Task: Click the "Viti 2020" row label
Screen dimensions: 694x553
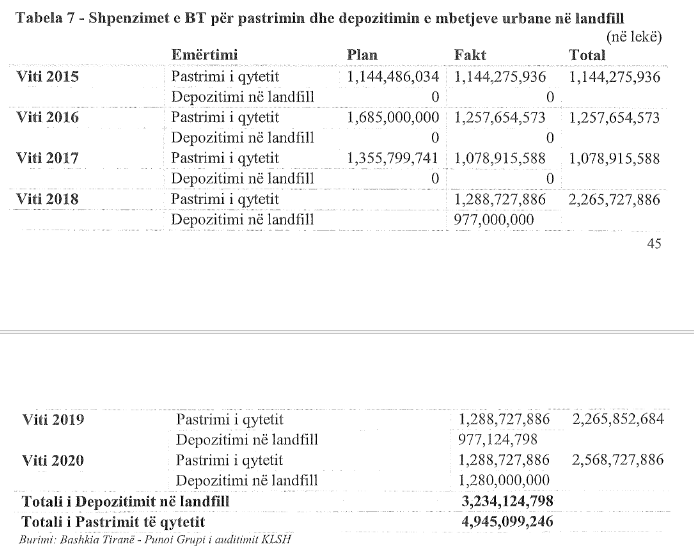Action: click(x=53, y=460)
